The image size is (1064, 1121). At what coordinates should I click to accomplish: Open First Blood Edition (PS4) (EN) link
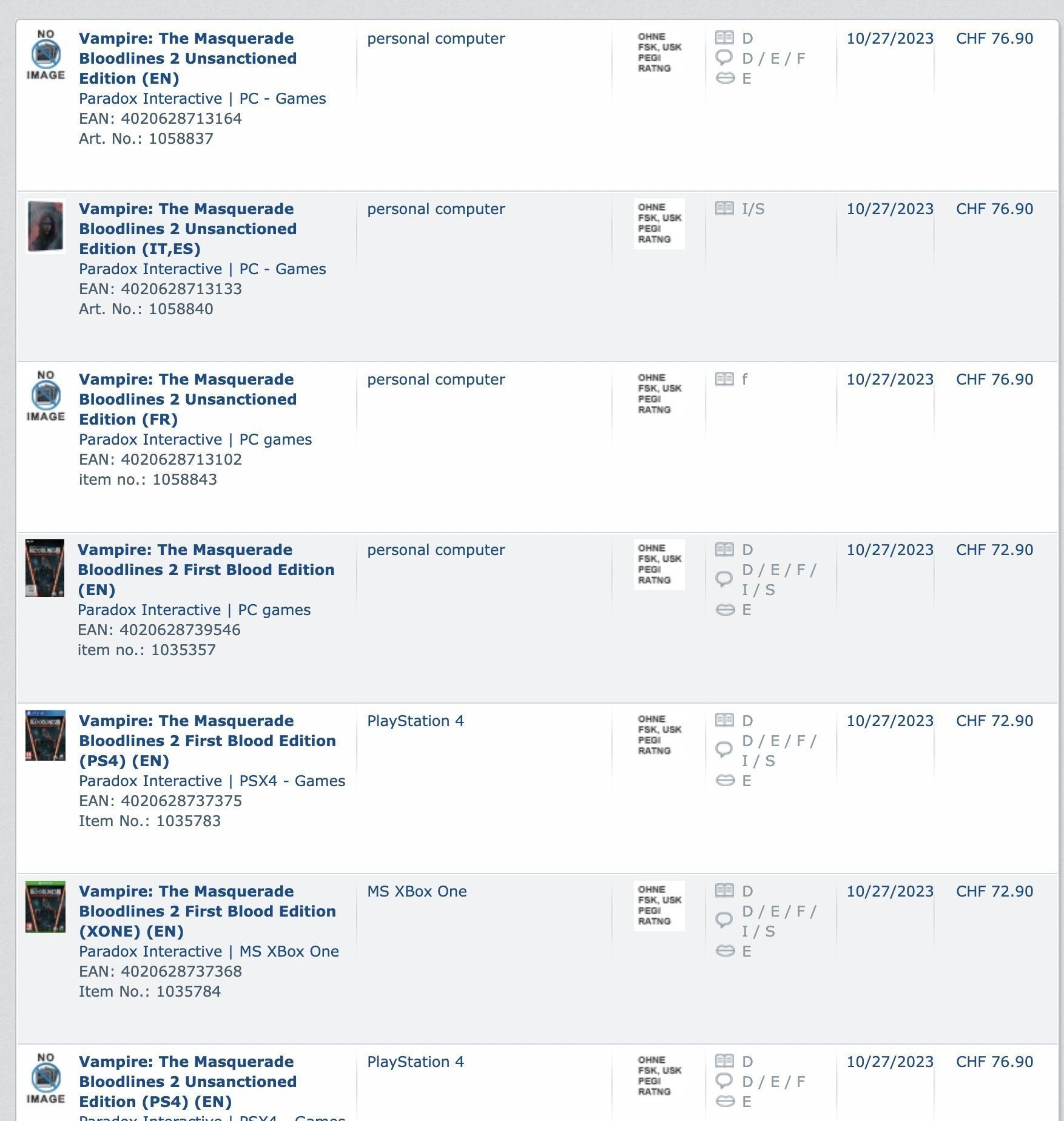(207, 741)
